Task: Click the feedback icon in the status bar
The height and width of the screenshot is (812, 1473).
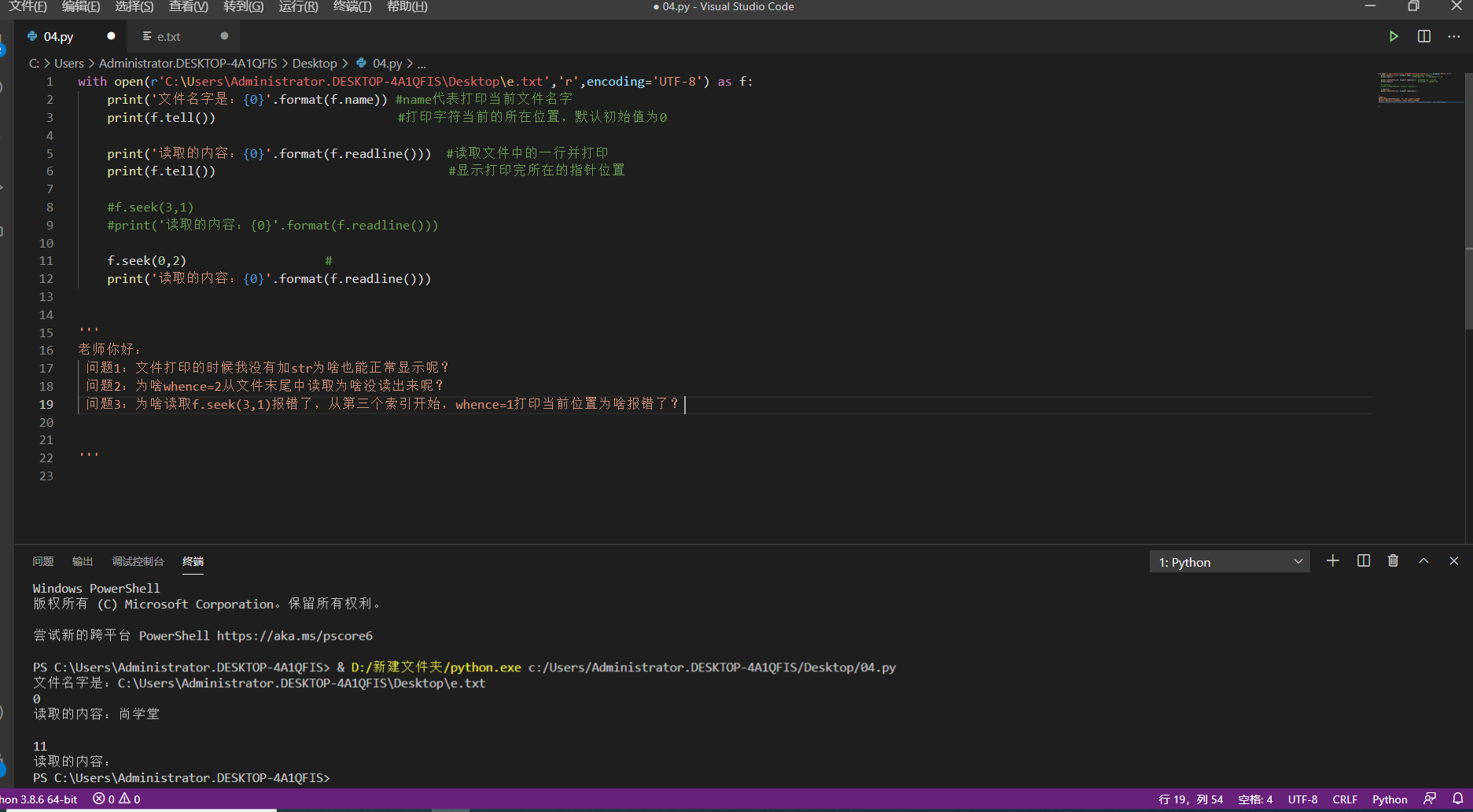Action: [x=1430, y=799]
